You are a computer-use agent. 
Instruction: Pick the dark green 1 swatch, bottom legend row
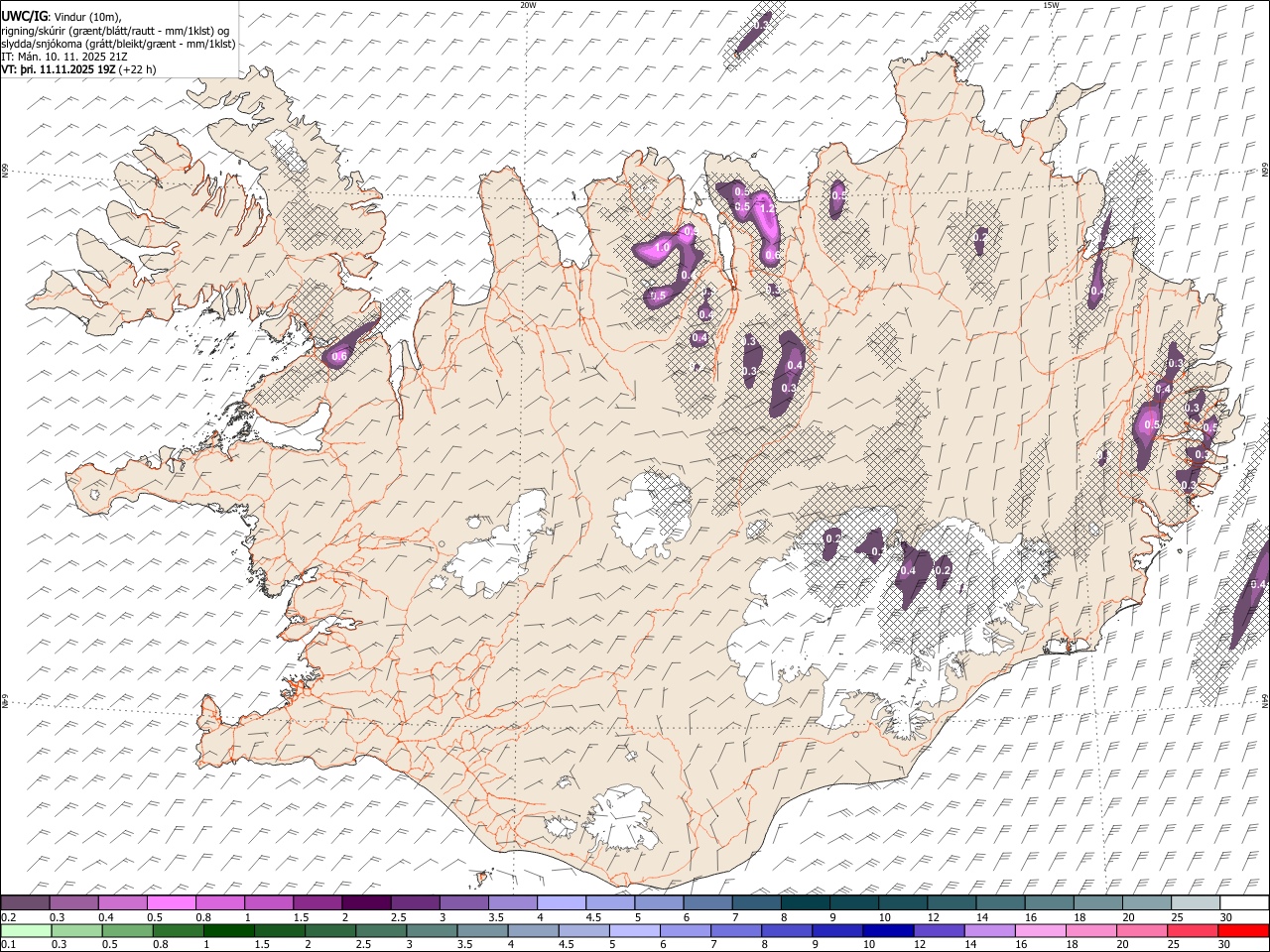tap(229, 930)
